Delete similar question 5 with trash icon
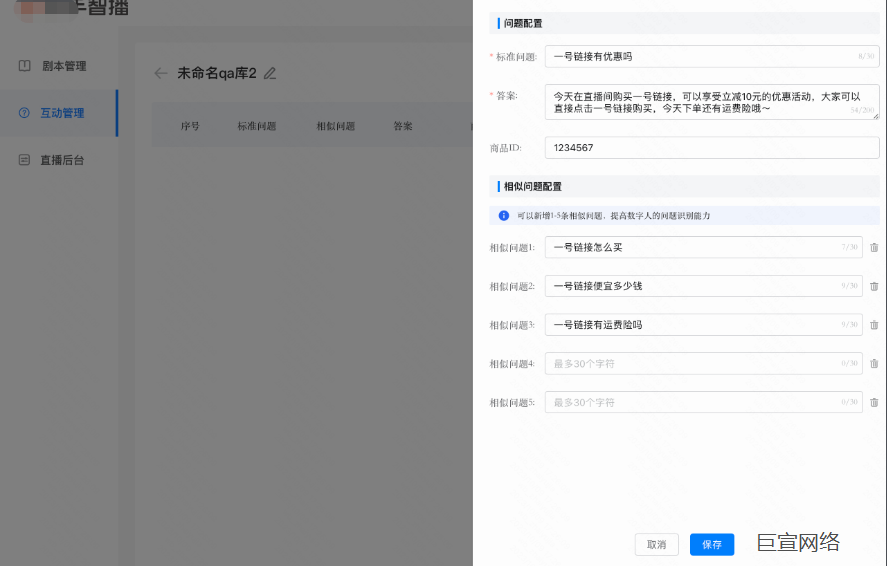887x566 pixels. point(874,403)
